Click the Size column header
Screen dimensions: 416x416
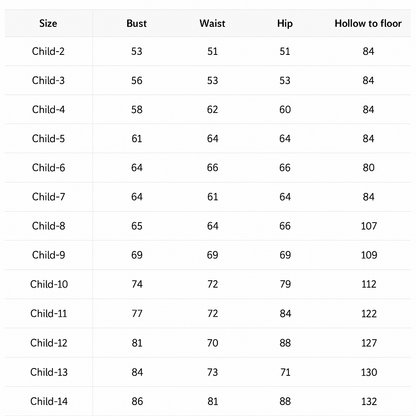(48, 23)
